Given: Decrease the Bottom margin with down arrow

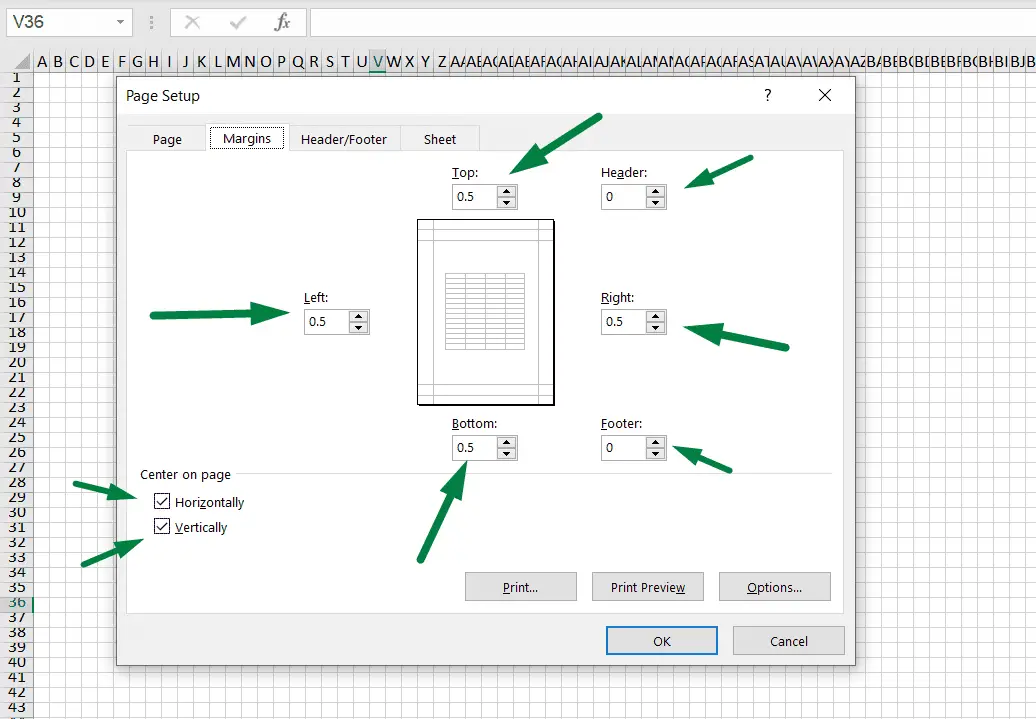Looking at the screenshot, I should 507,453.
